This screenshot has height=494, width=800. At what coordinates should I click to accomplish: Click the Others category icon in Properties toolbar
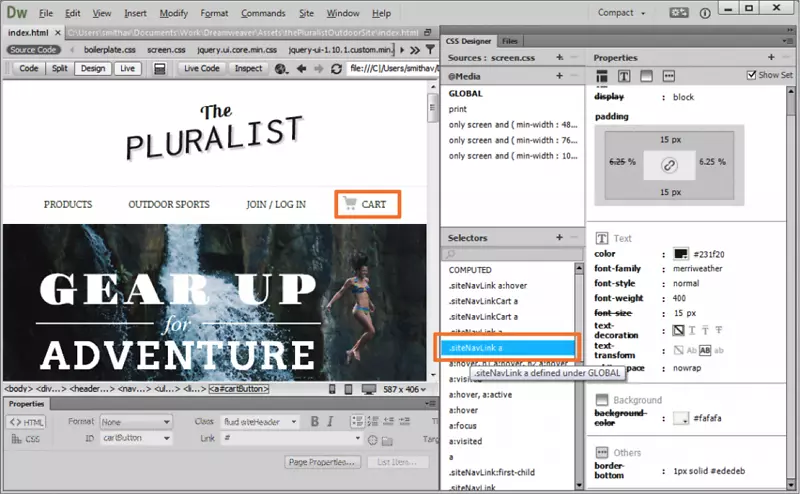tap(668, 76)
